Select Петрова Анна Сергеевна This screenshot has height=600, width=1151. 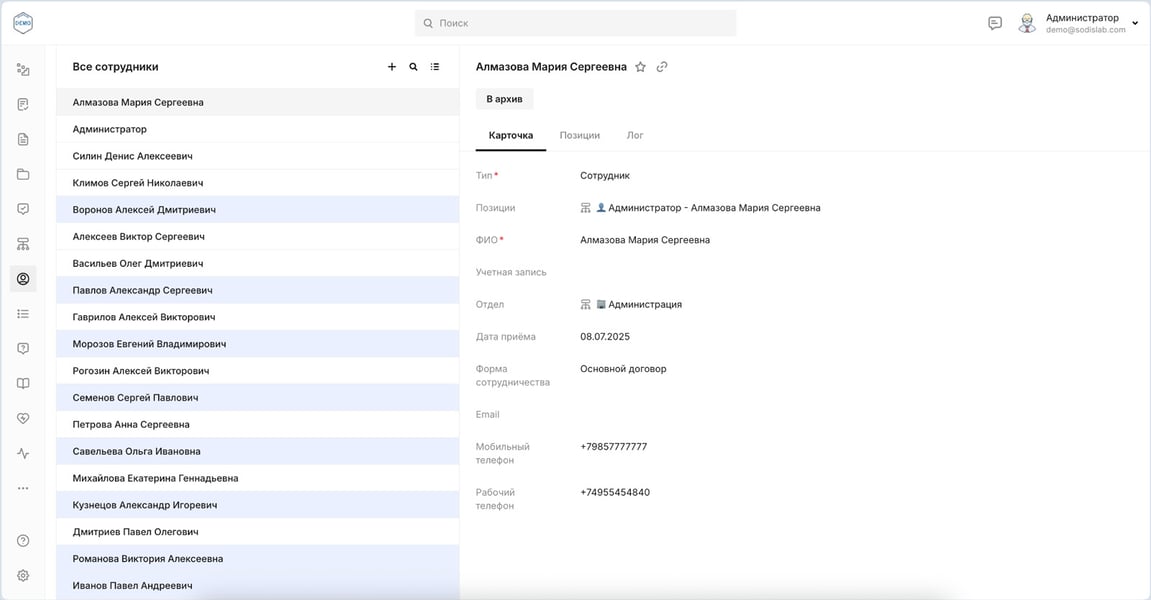coord(258,424)
